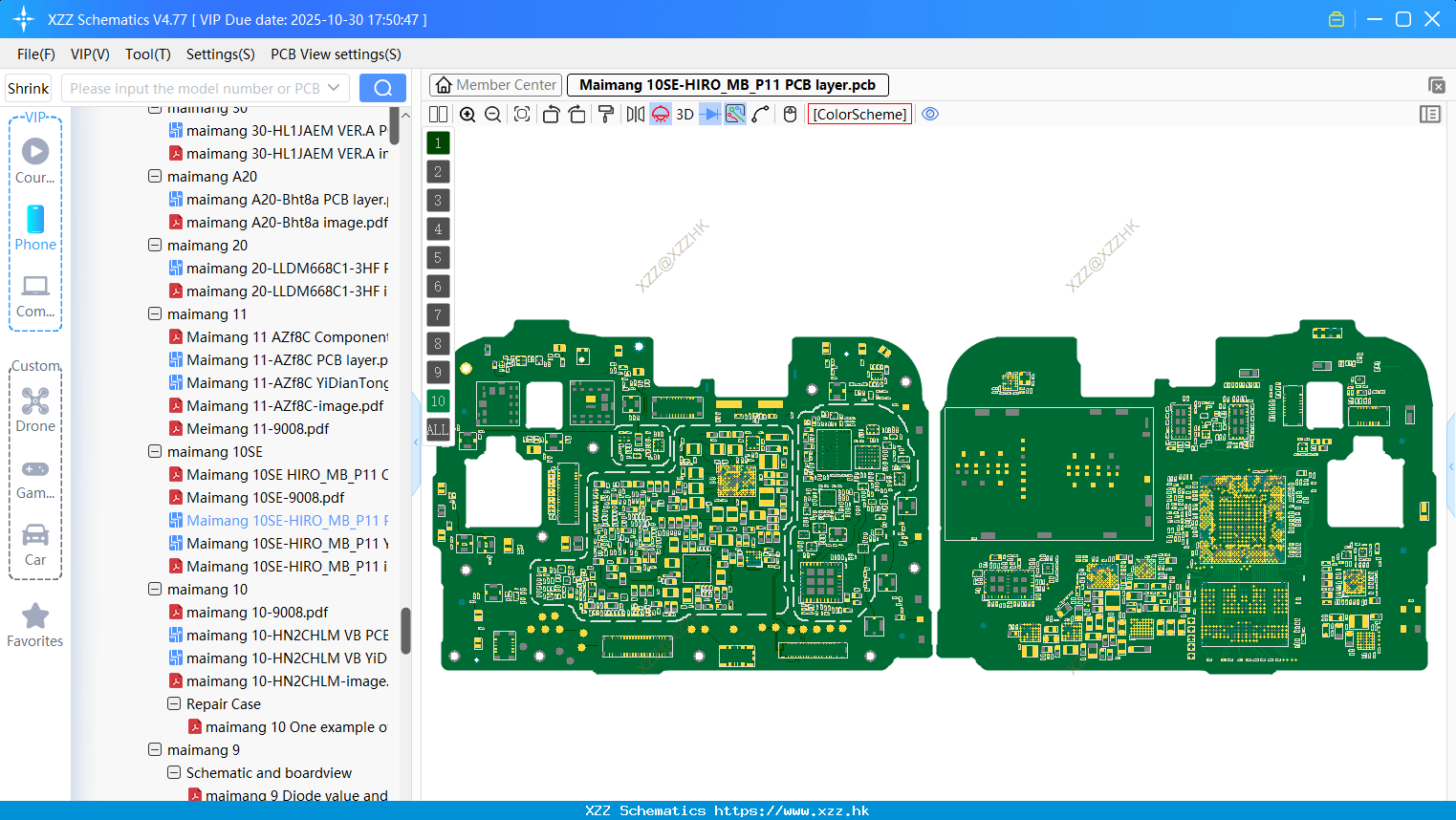
Task: Open the File(F) menu
Action: [x=36, y=54]
